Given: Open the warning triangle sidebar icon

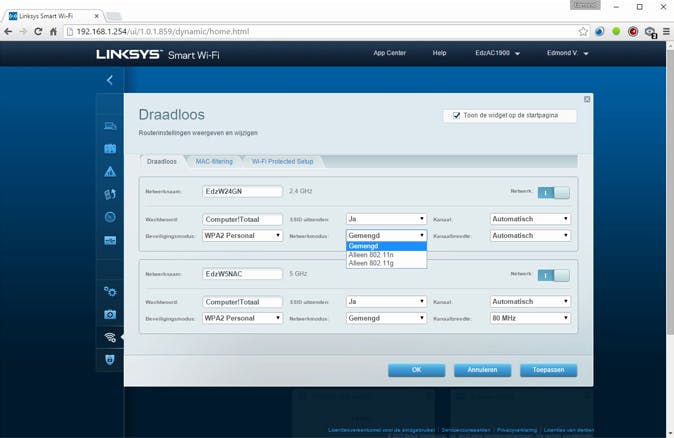Looking at the screenshot, I should [x=110, y=171].
